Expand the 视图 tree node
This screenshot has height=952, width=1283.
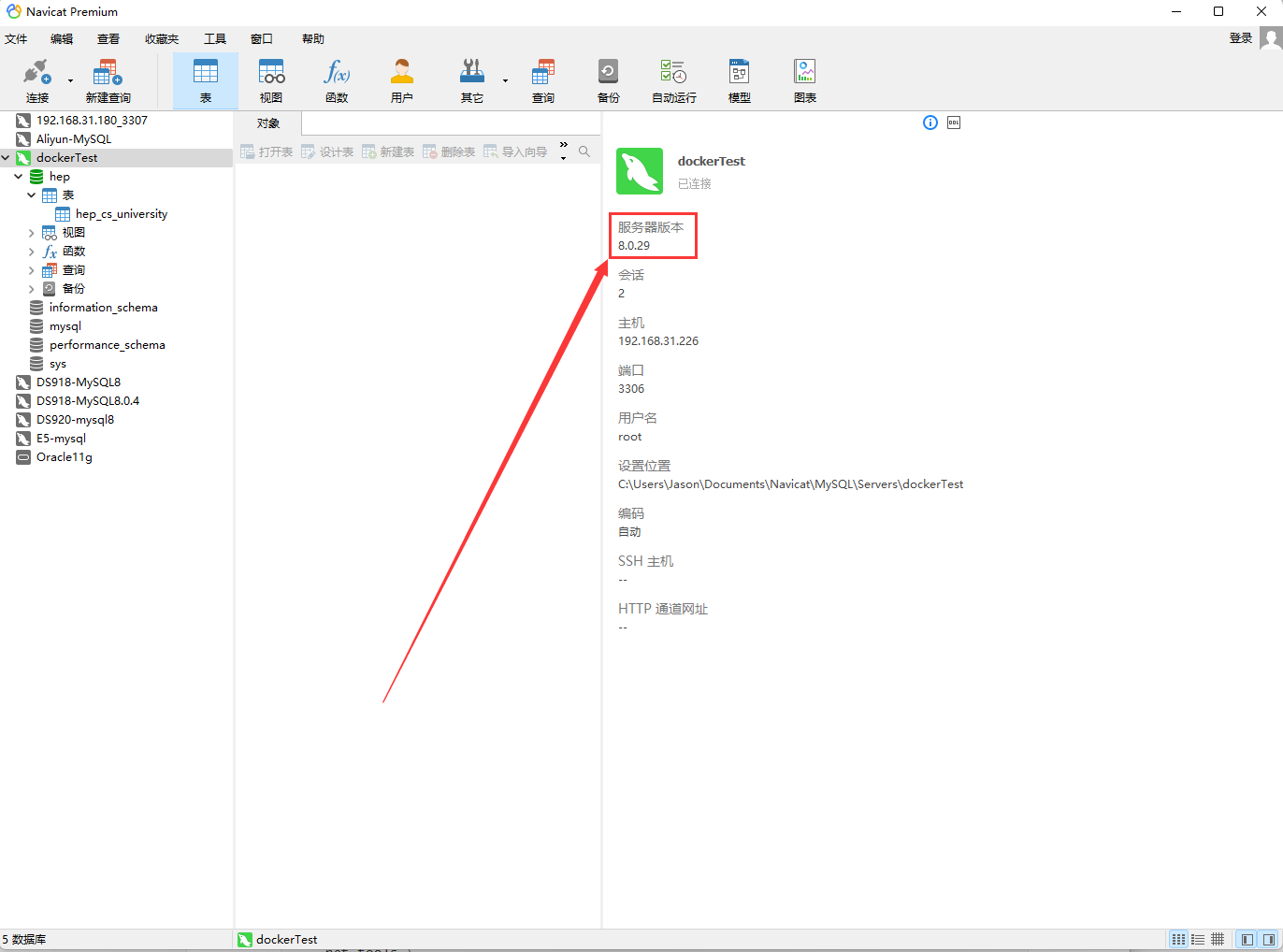(32, 233)
